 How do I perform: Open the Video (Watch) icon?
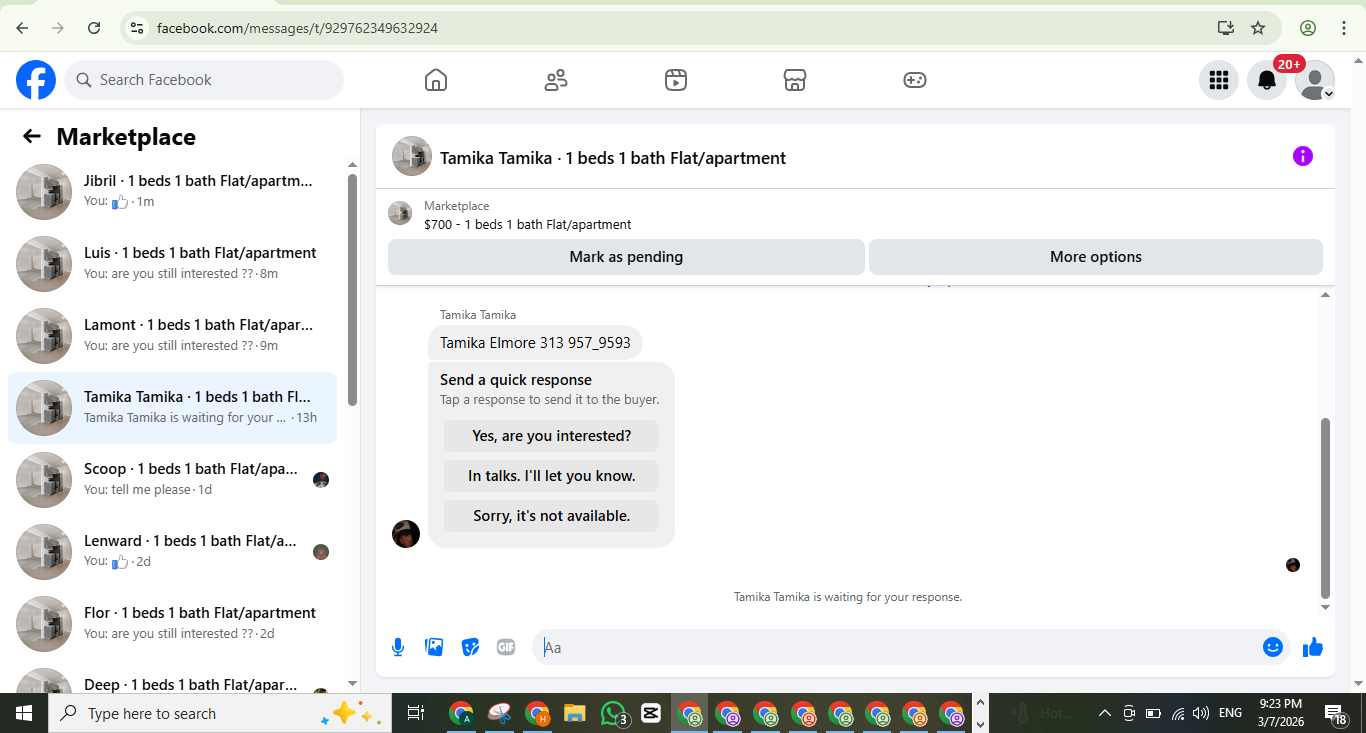click(x=676, y=80)
